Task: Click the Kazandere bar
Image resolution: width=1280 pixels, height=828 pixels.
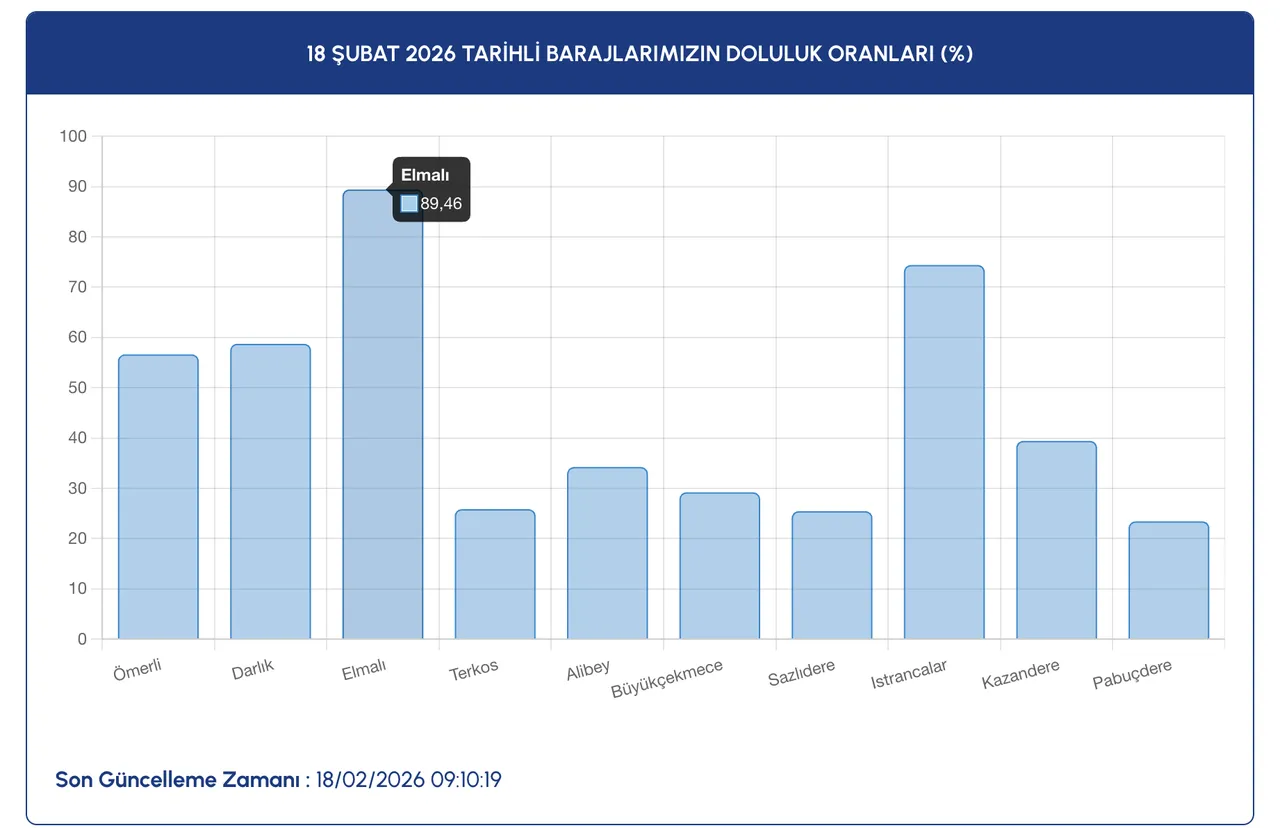Action: pyautogui.click(x=1055, y=540)
